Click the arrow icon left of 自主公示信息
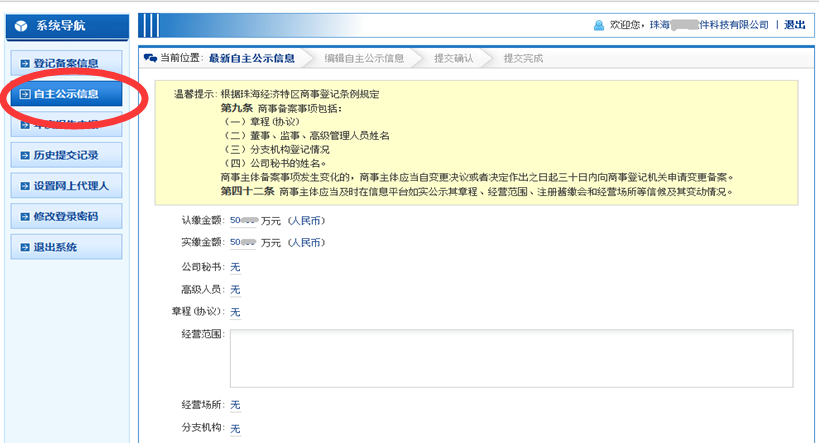 pyautogui.click(x=25, y=95)
